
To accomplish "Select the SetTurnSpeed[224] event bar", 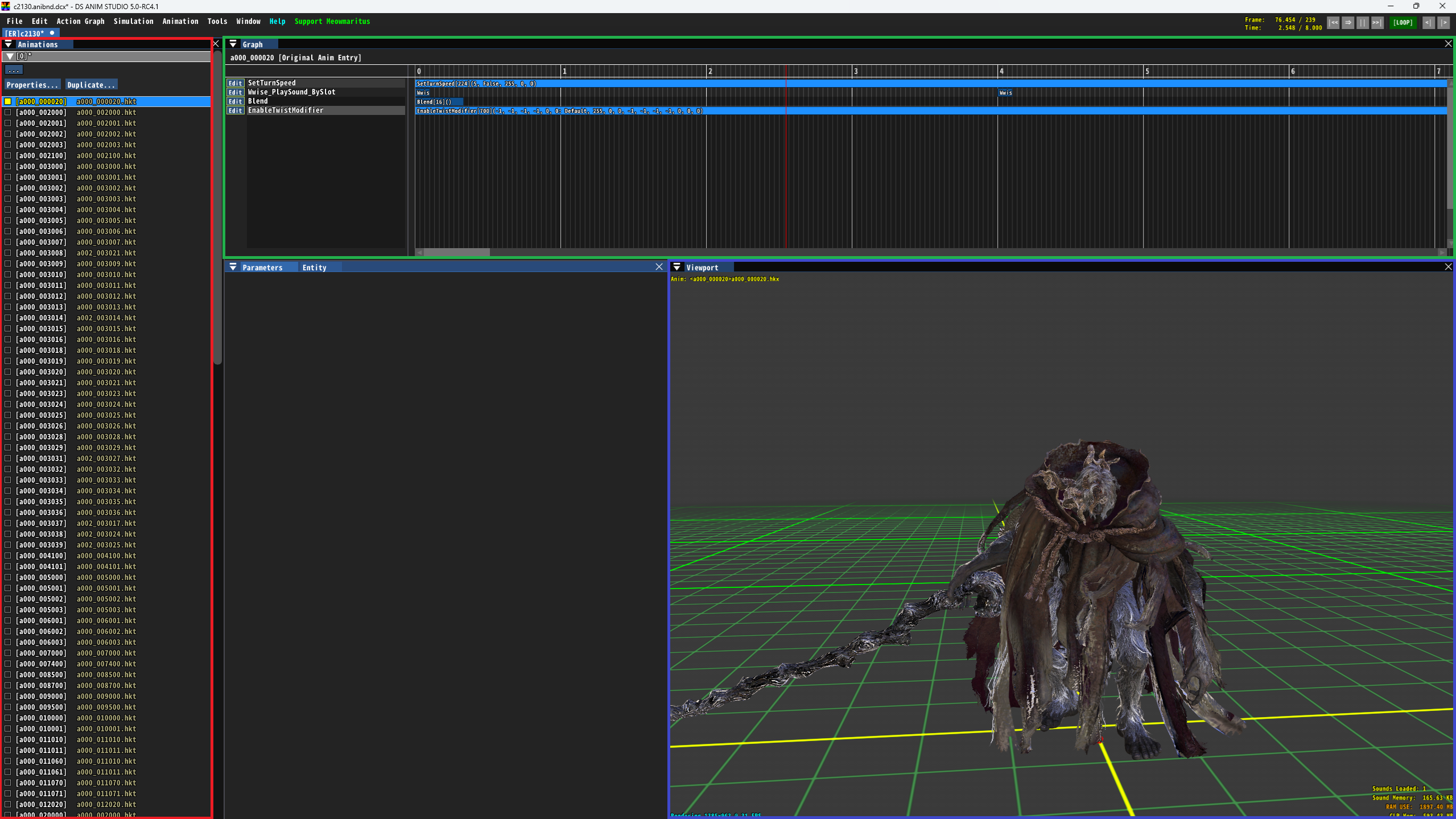I will [931, 84].
